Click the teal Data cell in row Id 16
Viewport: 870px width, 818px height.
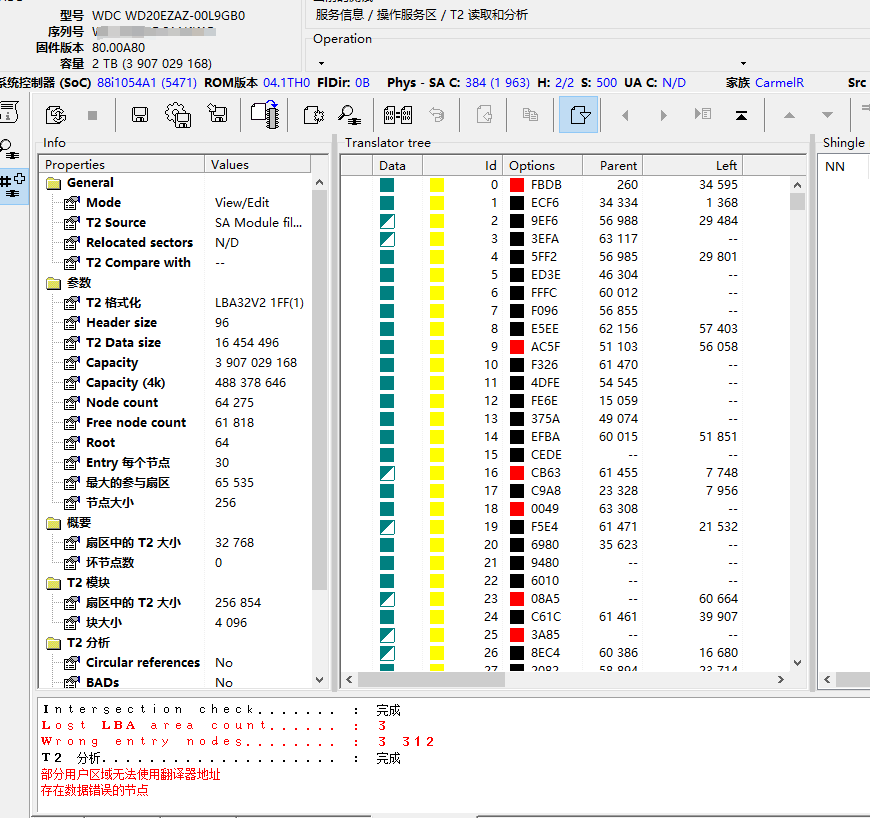pyautogui.click(x=387, y=473)
